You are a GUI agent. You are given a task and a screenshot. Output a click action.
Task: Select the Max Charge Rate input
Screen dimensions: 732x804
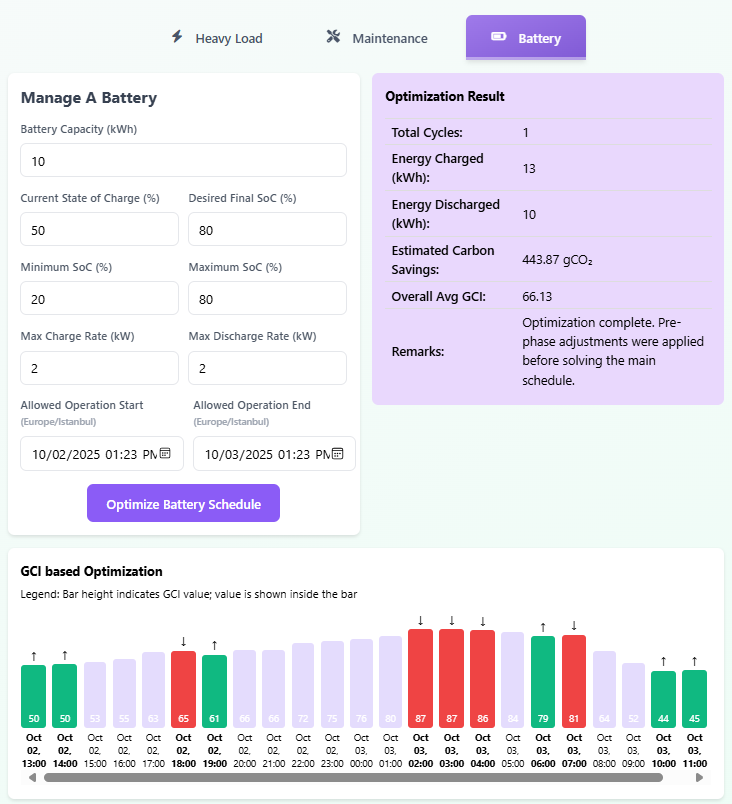click(99, 368)
